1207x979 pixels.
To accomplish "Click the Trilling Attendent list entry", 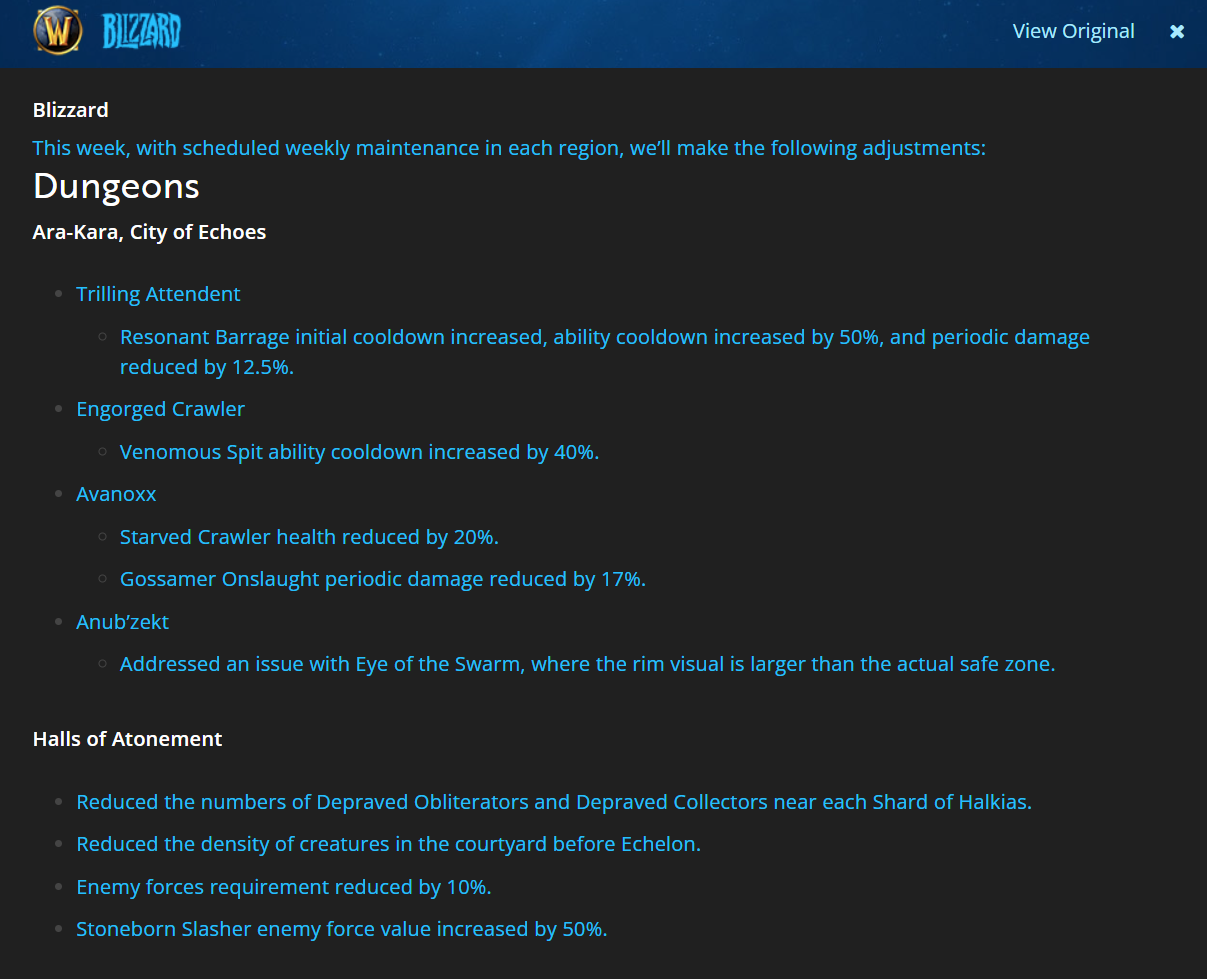I will (x=158, y=294).
